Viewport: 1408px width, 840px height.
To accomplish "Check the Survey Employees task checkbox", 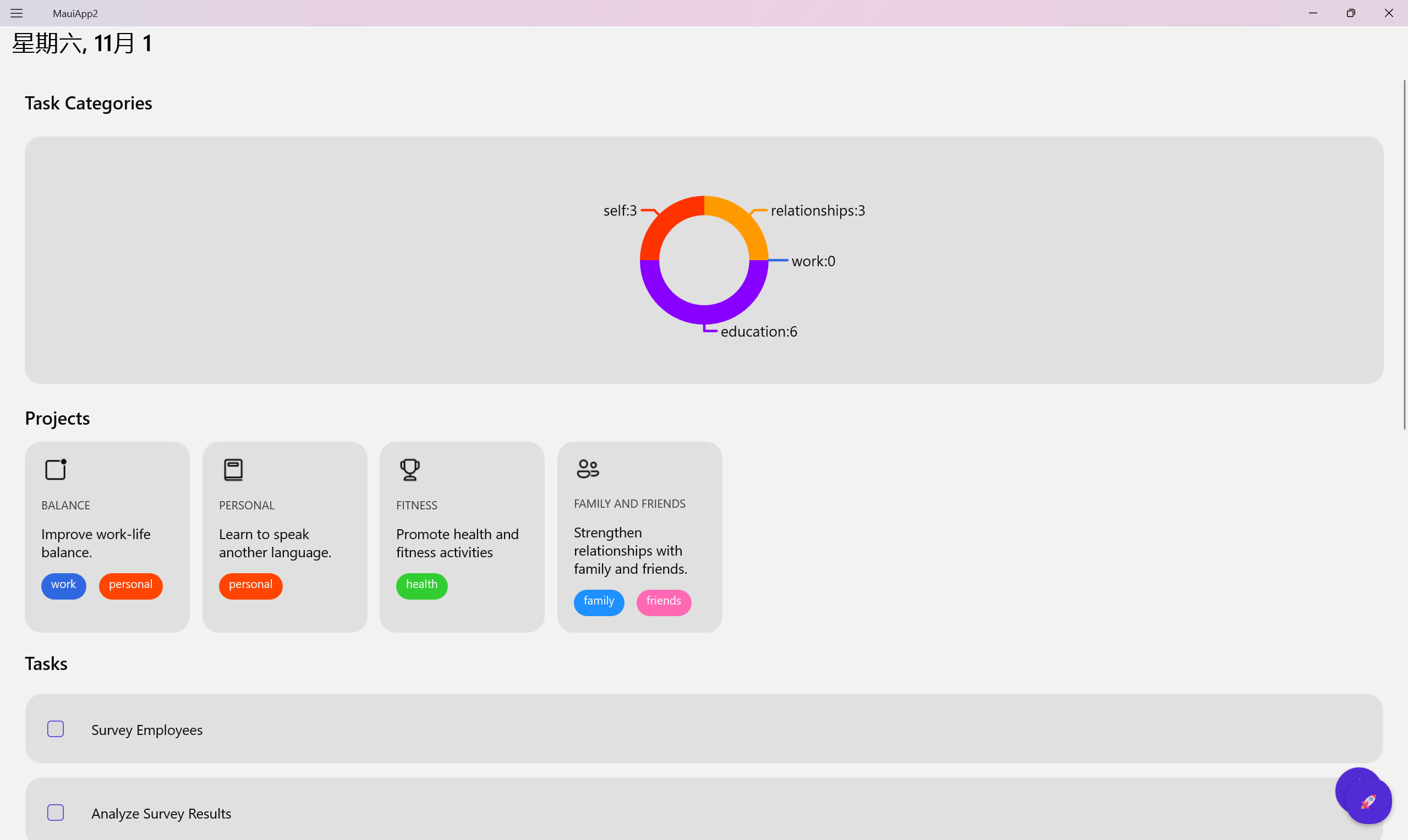I will click(x=56, y=729).
